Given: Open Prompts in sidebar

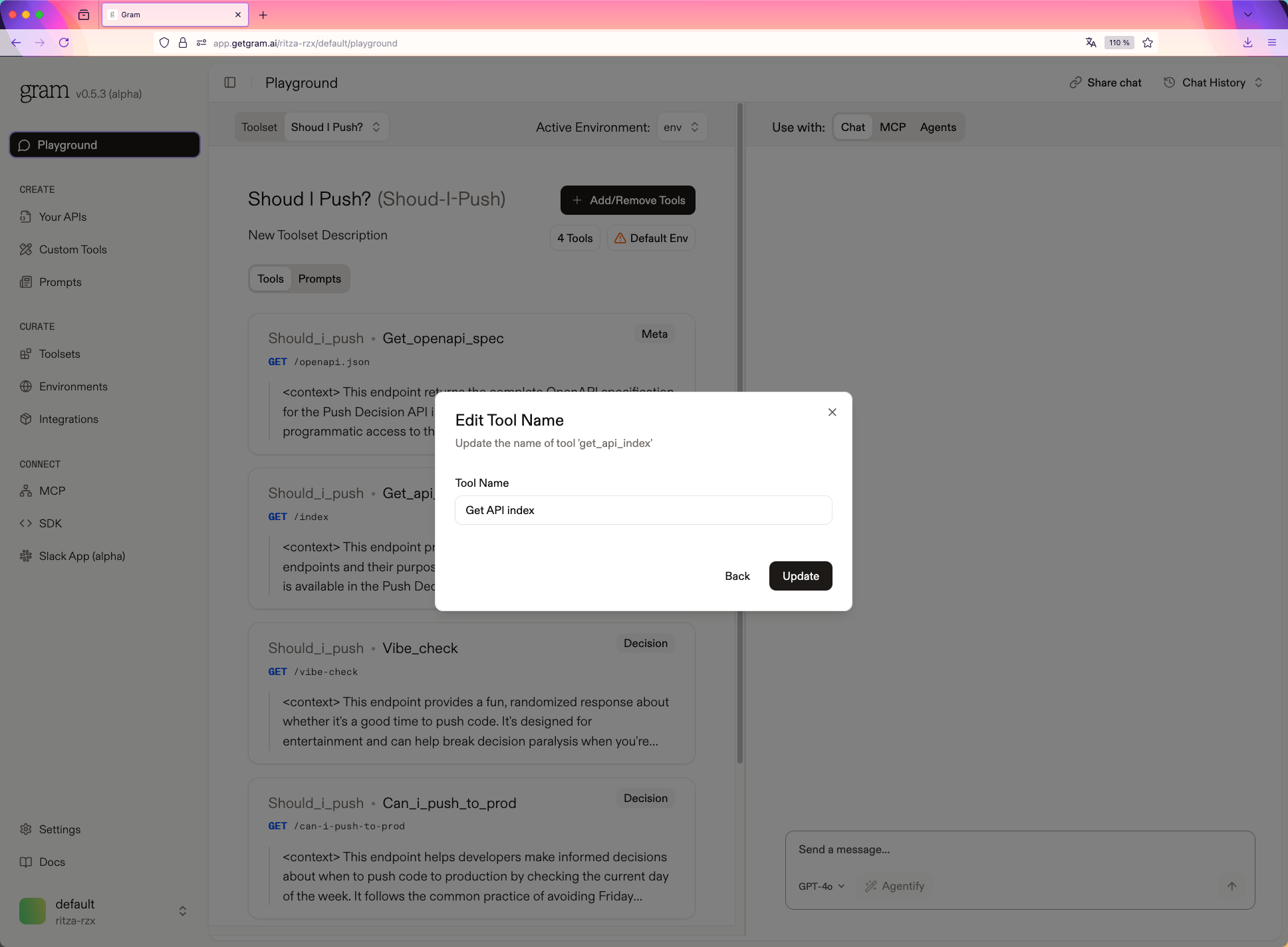Looking at the screenshot, I should click(x=51, y=282).
